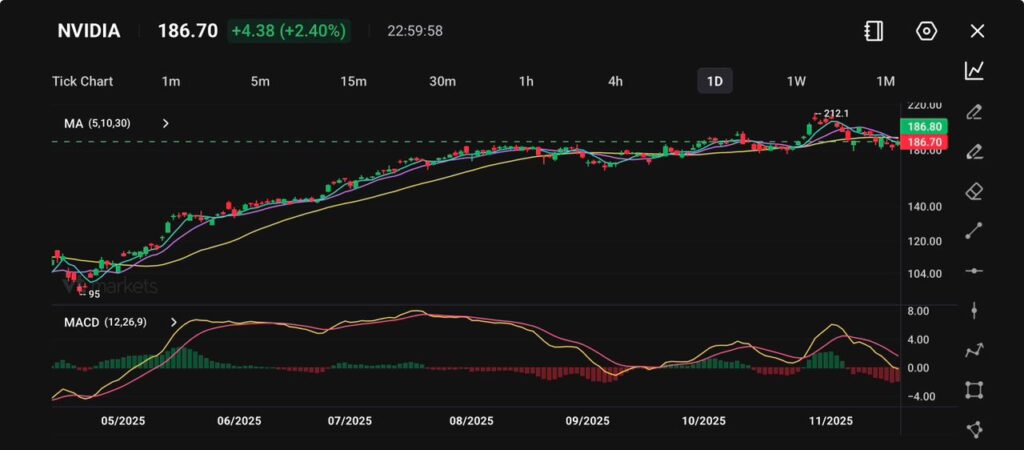Select the 1W timeframe
The image size is (1024, 450).
(x=797, y=81)
